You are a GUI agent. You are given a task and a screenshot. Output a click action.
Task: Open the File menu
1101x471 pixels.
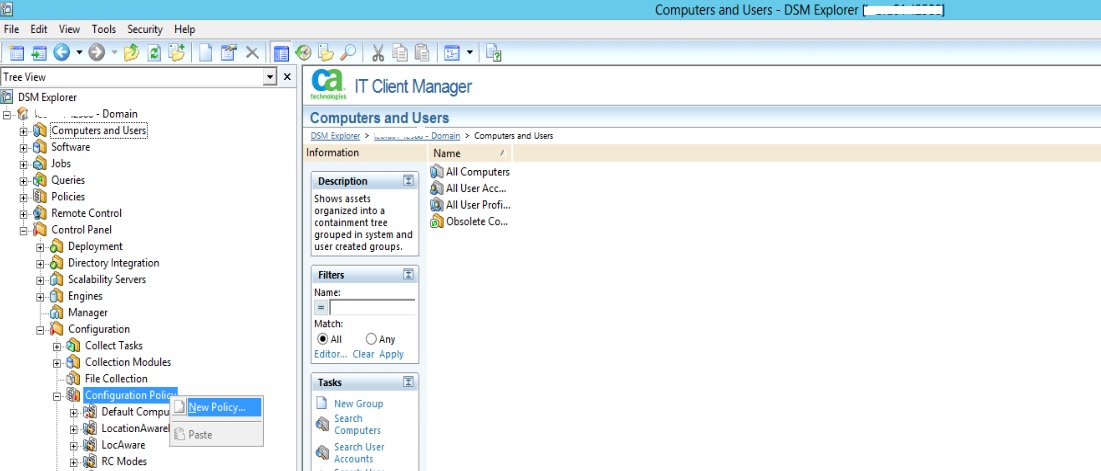tap(11, 29)
